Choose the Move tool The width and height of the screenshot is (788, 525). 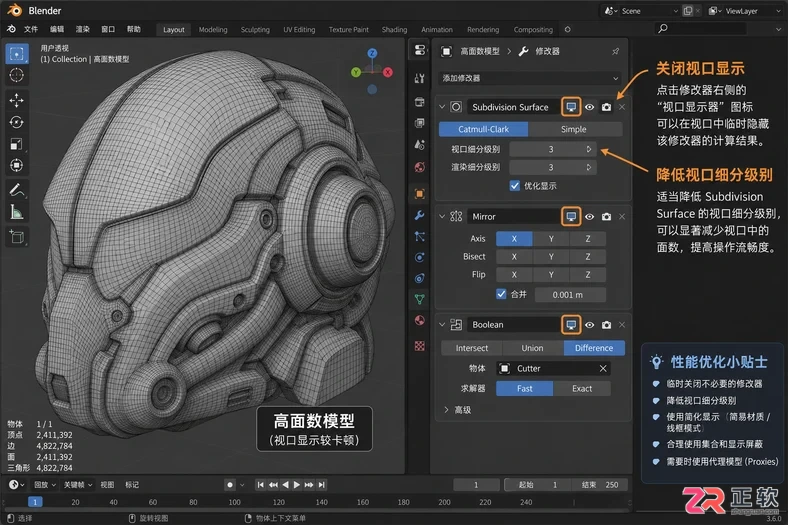coord(17,100)
